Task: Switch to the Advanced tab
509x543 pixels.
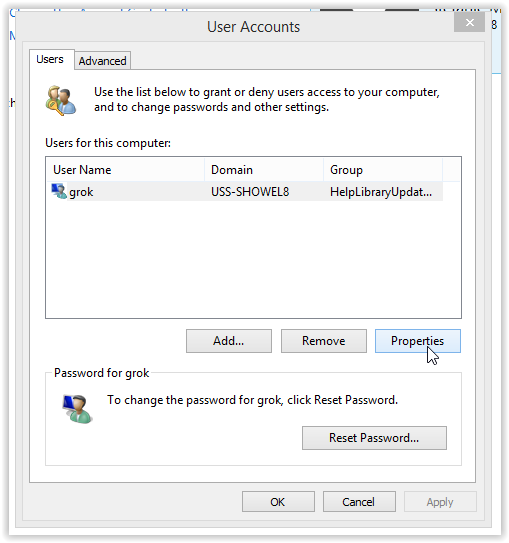Action: pos(102,61)
